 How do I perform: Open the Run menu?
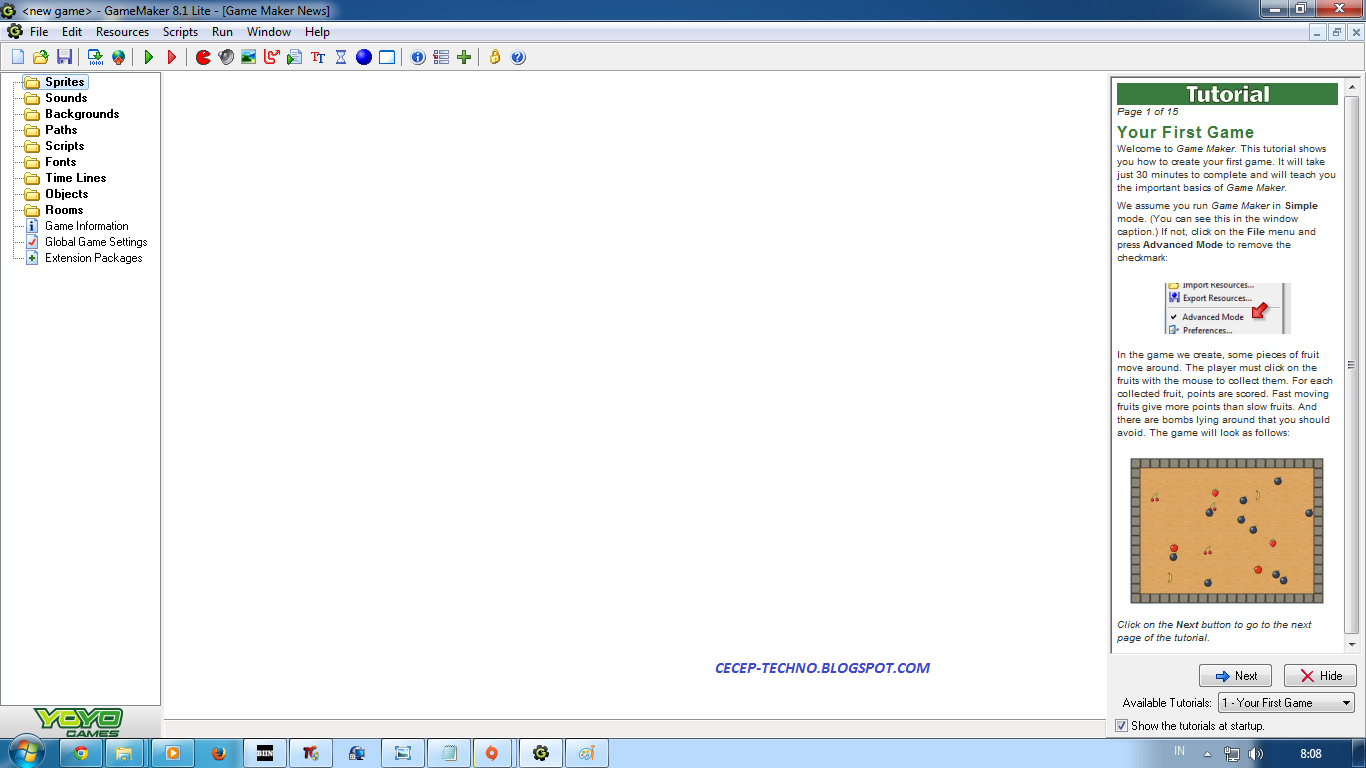222,32
